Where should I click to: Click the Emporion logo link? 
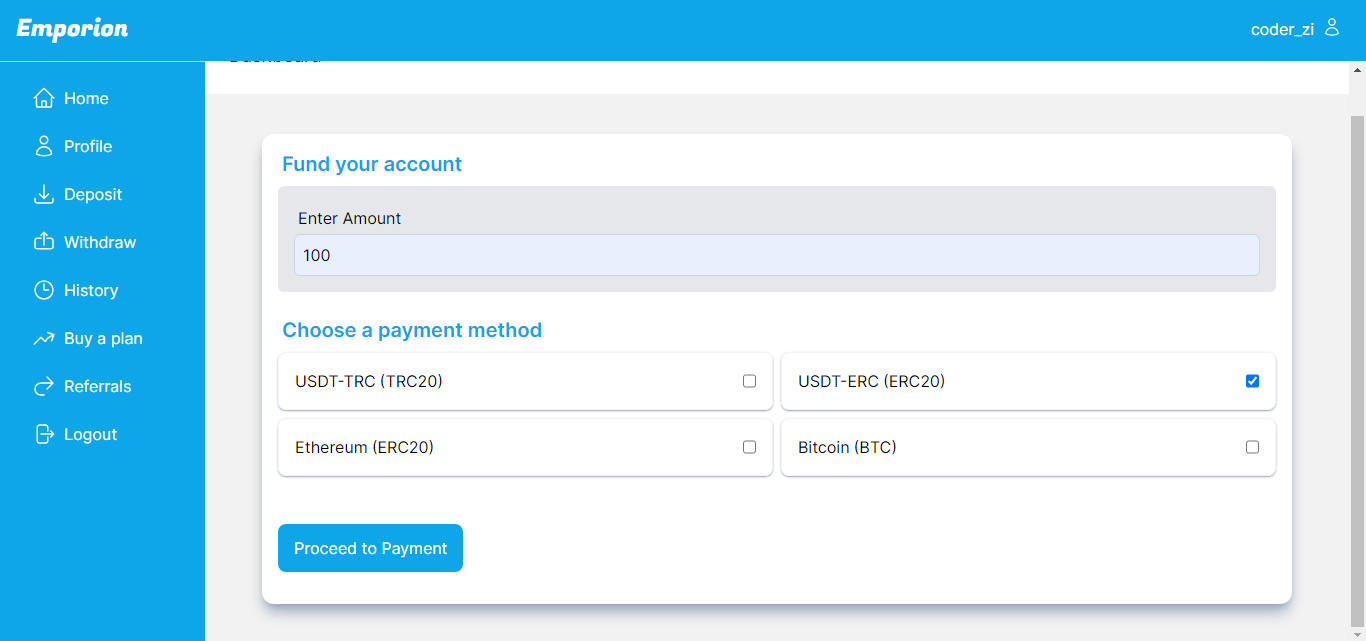pyautogui.click(x=72, y=29)
